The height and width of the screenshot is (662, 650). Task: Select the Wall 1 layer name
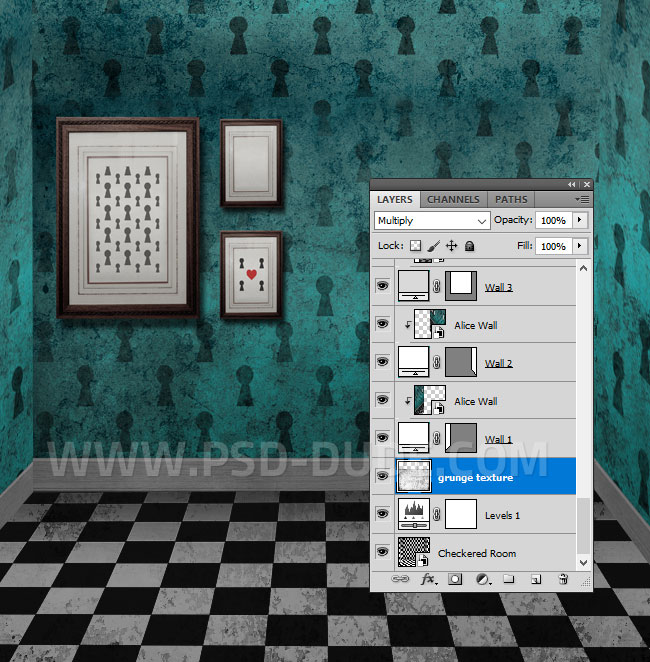tap(498, 439)
